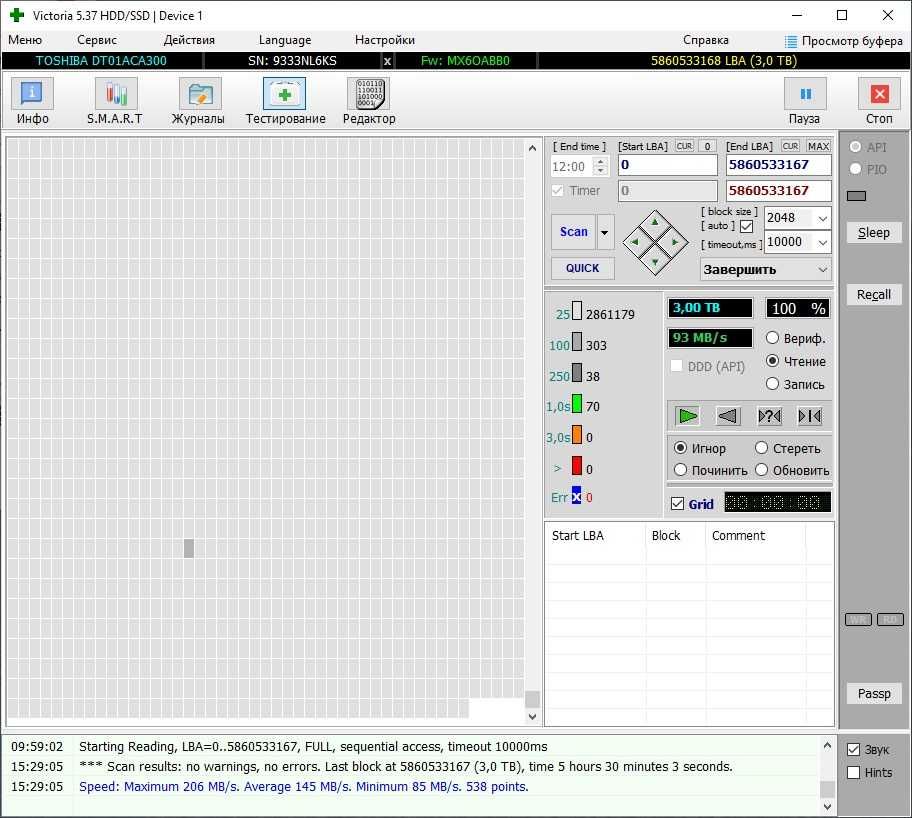
Task: Click the green cross Victoria app icon
Action: pyautogui.click(x=17, y=15)
